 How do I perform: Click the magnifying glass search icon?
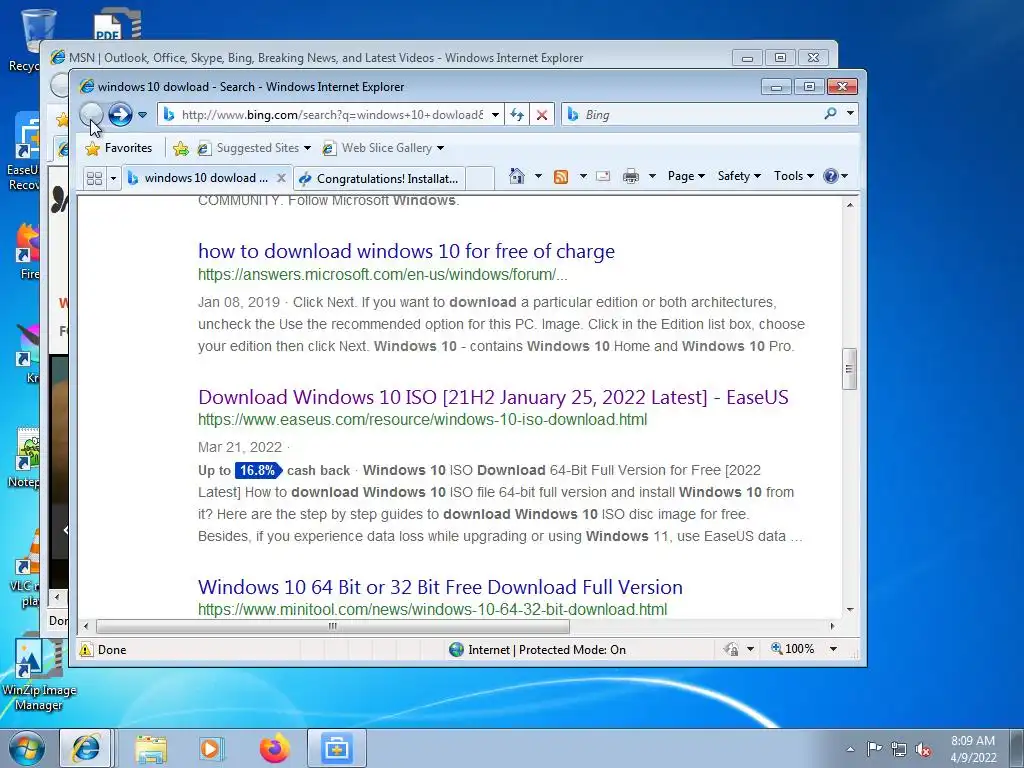[x=831, y=114]
